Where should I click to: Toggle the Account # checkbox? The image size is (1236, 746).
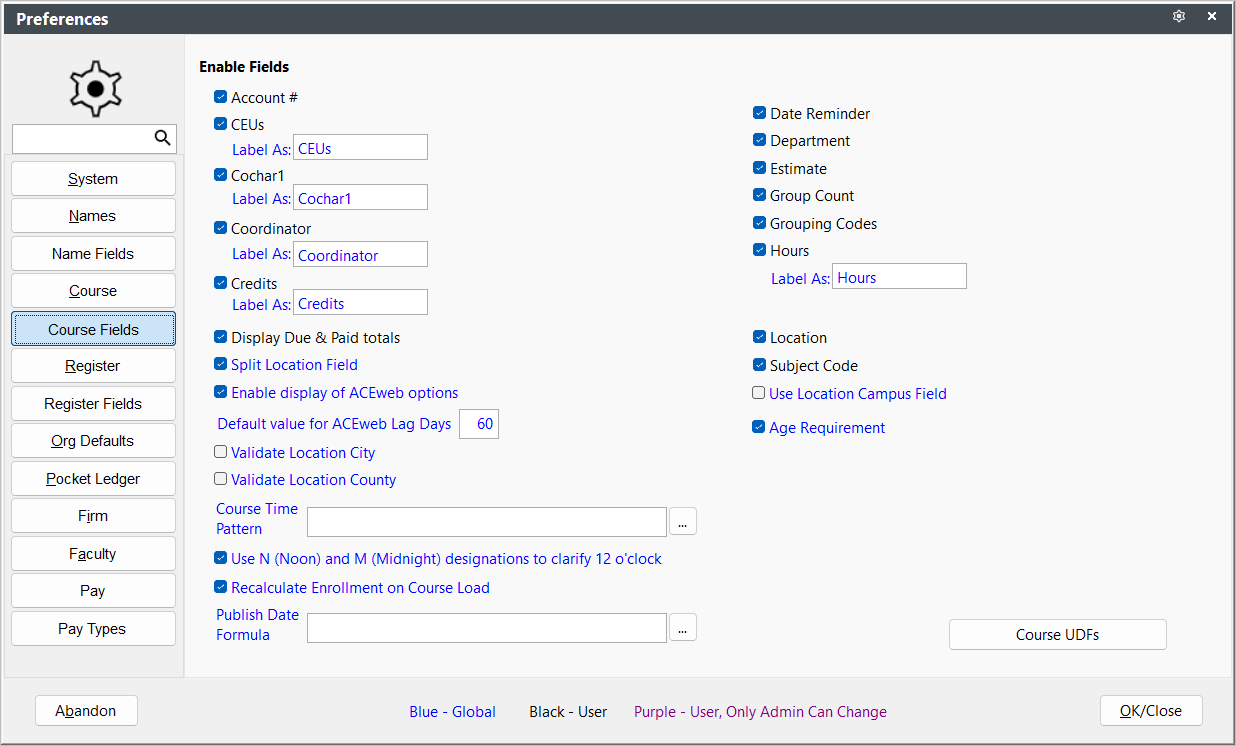(x=221, y=97)
